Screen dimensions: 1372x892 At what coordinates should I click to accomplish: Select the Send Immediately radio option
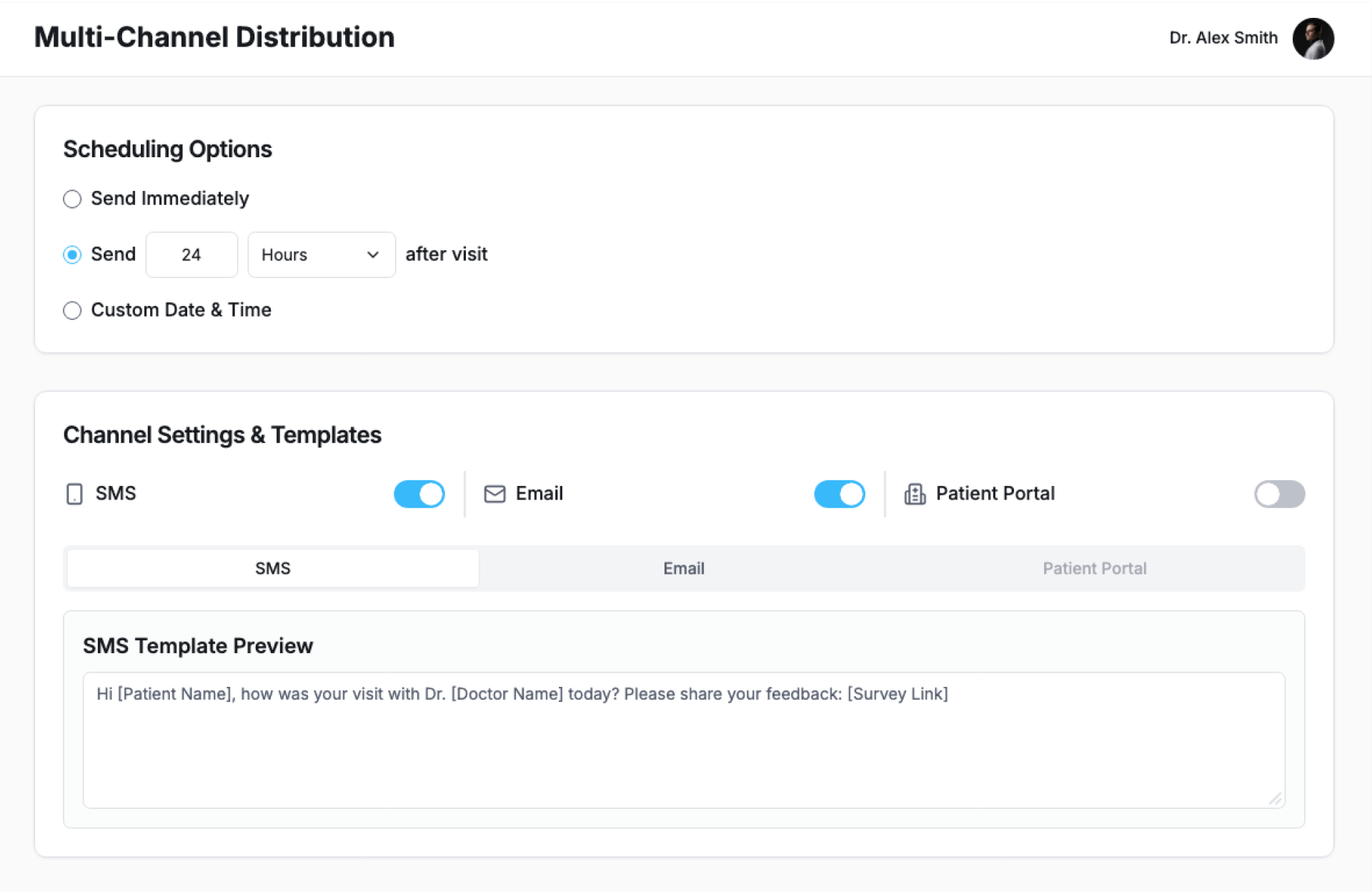(72, 199)
